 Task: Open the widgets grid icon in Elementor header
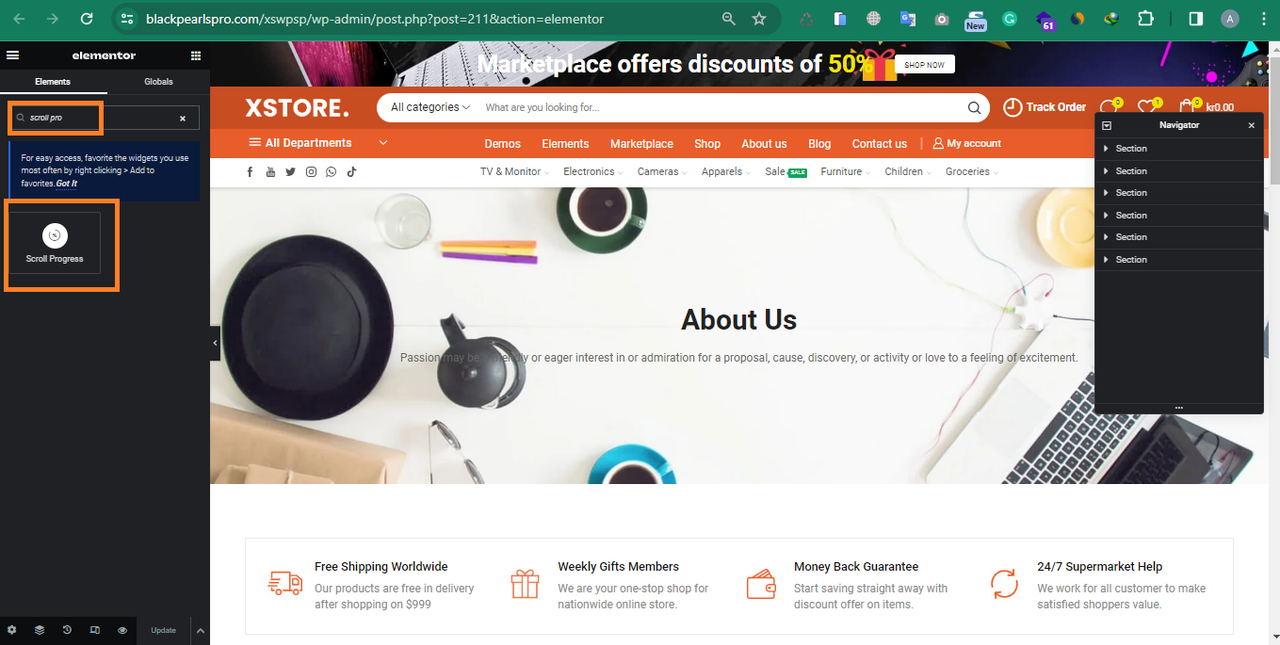pos(196,56)
